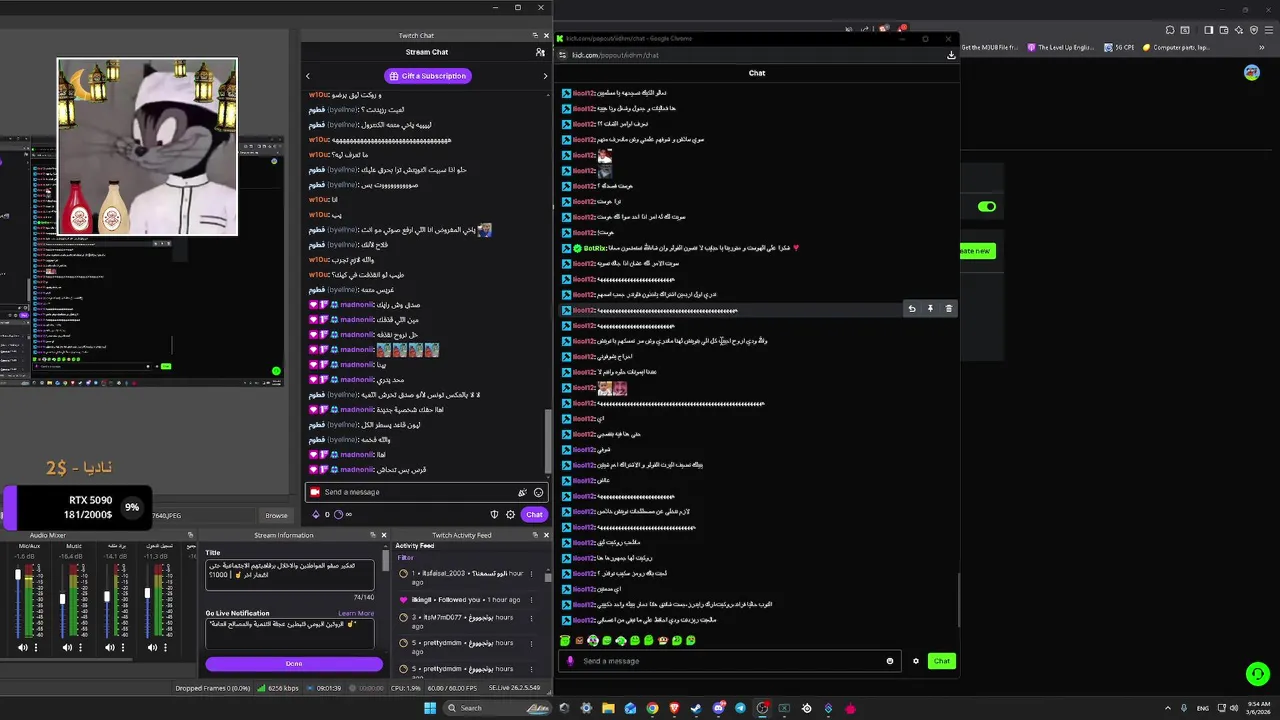Pop out the Twitch Chat dock

coord(535,35)
